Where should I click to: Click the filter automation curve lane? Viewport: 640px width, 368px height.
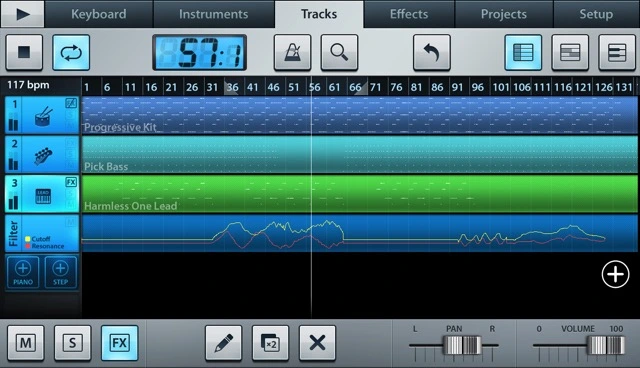(360, 233)
